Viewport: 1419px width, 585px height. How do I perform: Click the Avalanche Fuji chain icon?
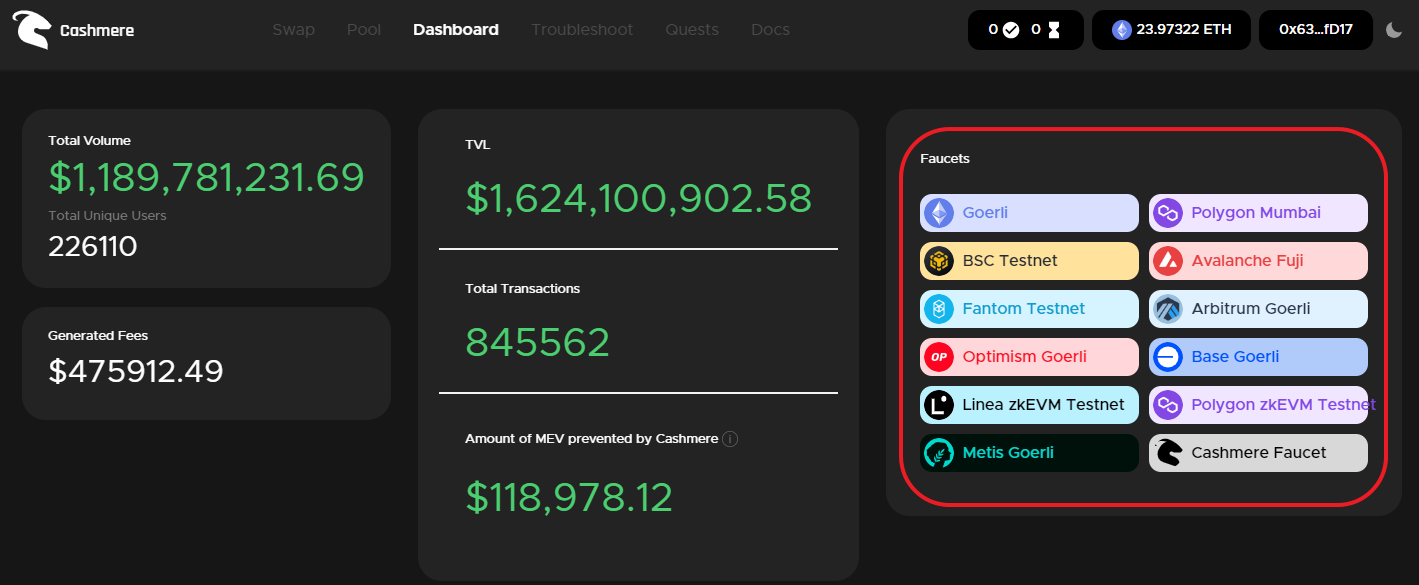point(1168,261)
